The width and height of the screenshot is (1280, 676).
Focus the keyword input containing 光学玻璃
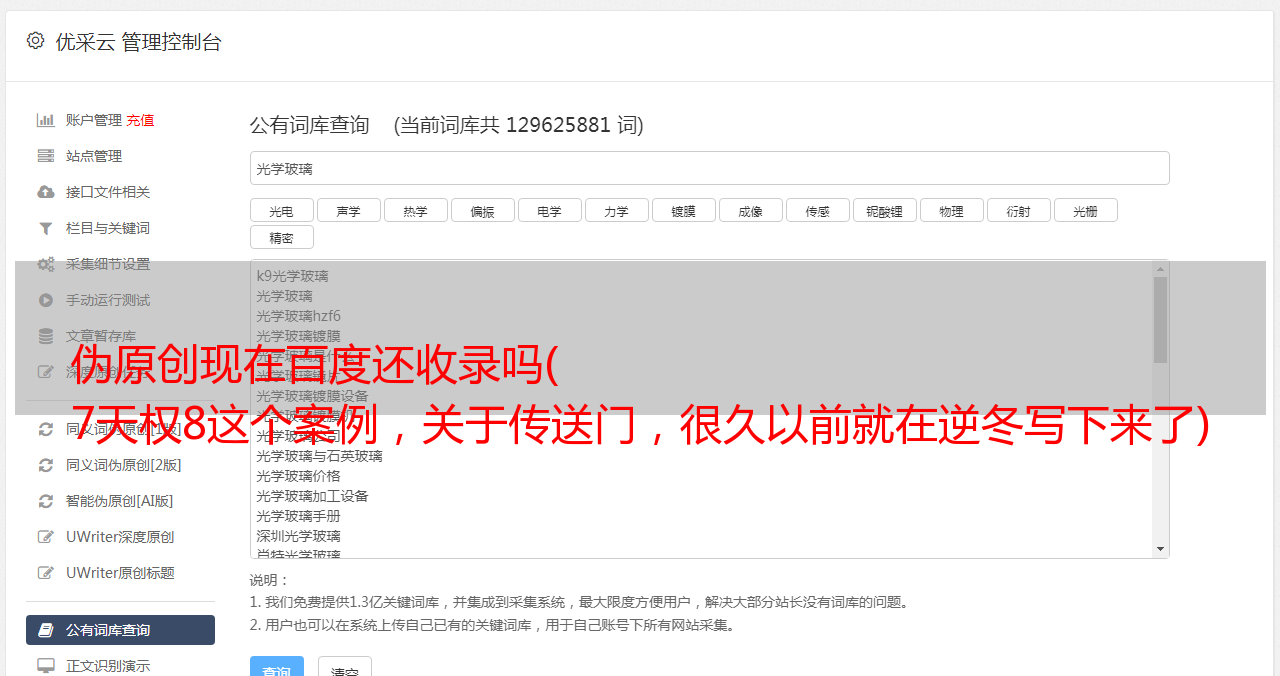pyautogui.click(x=709, y=168)
